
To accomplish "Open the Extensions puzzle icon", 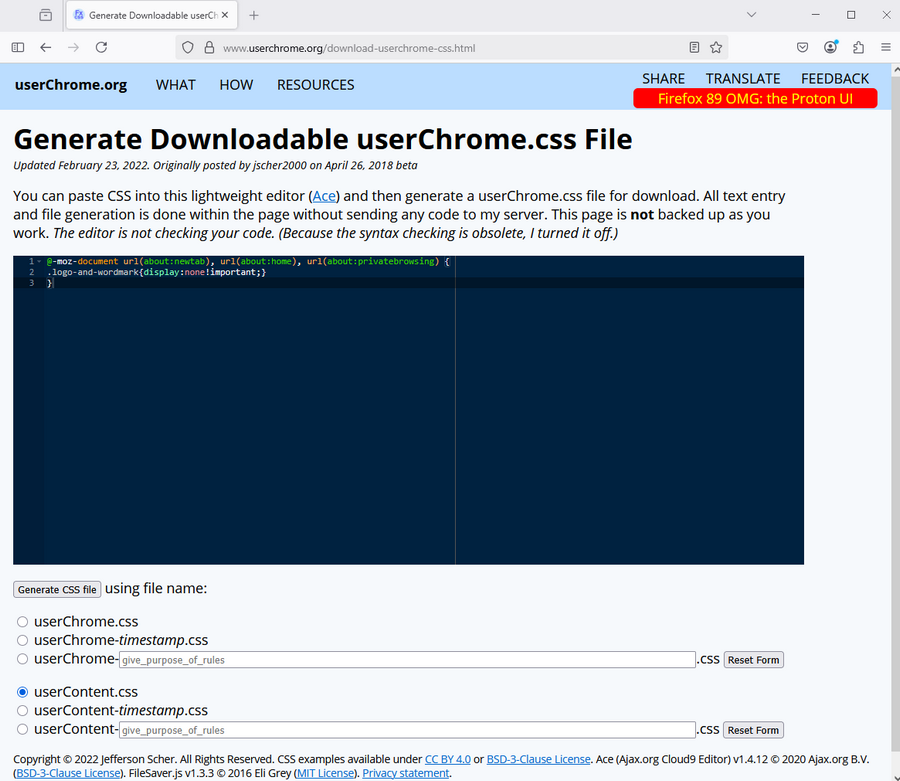I will coord(858,47).
